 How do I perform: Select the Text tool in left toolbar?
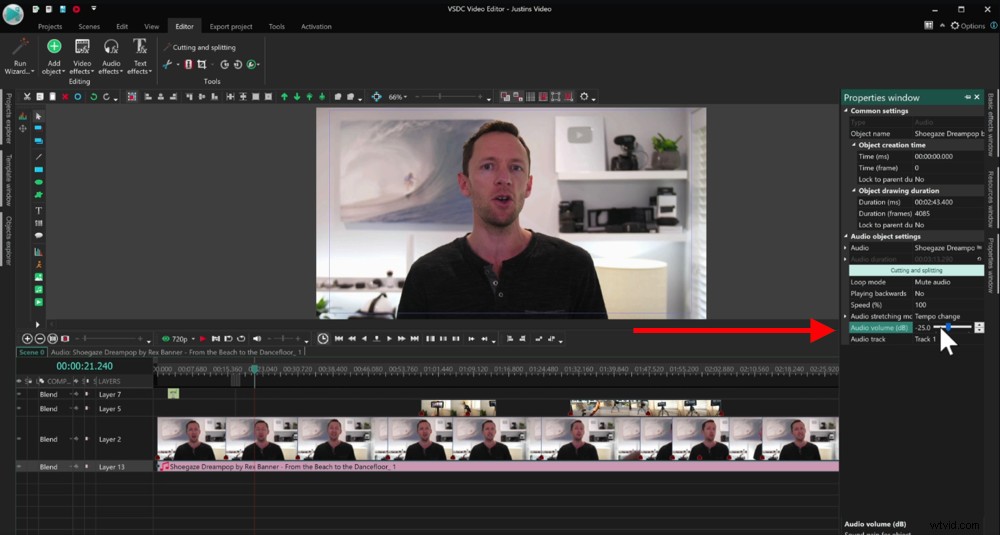pos(38,210)
